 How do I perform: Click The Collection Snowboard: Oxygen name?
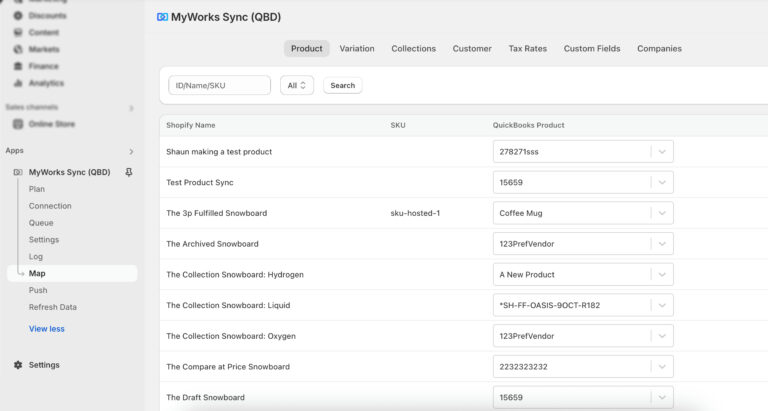coord(231,336)
